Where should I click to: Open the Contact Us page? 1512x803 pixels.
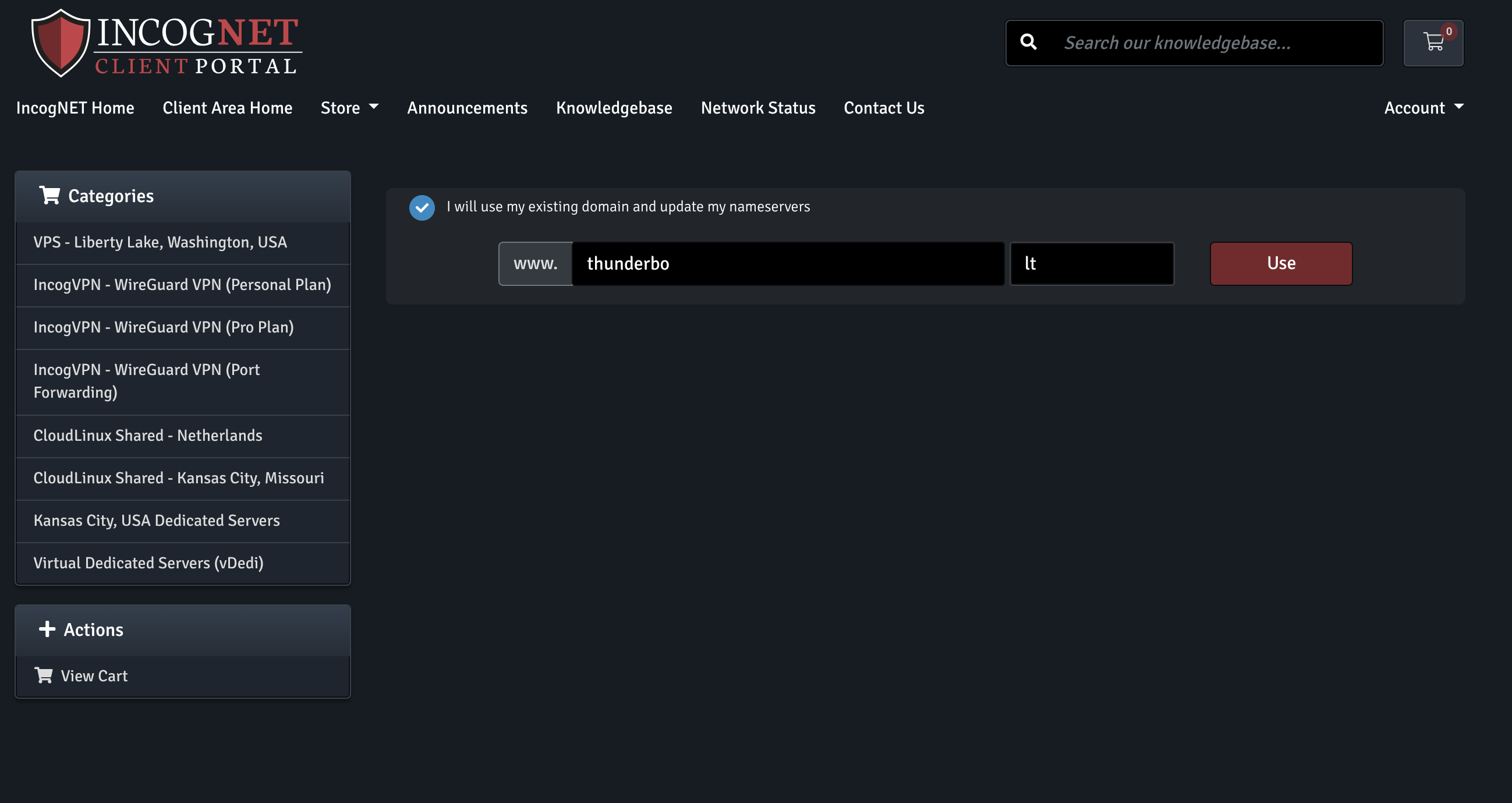(x=884, y=108)
